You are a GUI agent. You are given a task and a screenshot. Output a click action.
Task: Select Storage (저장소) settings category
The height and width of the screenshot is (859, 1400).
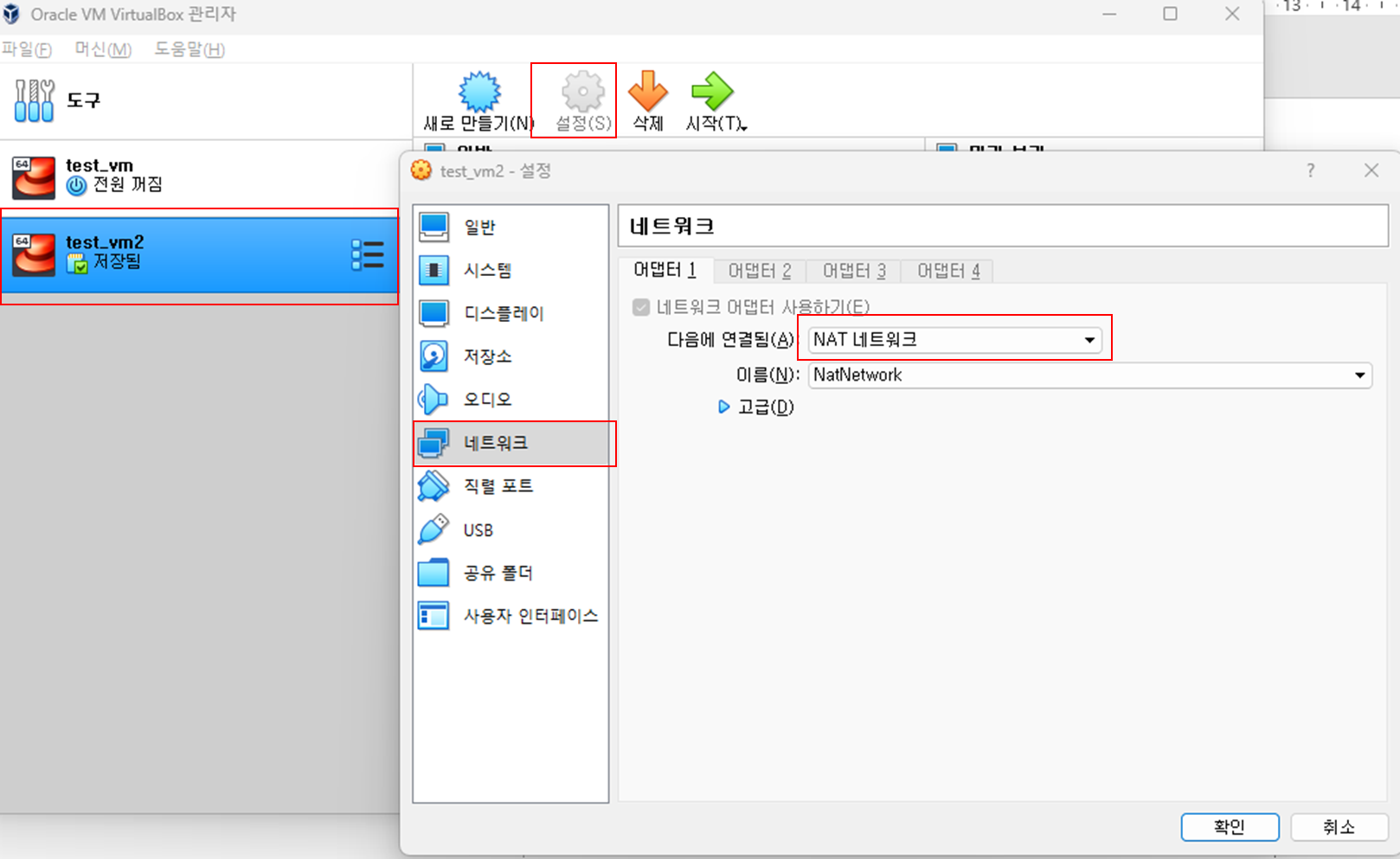pos(511,356)
